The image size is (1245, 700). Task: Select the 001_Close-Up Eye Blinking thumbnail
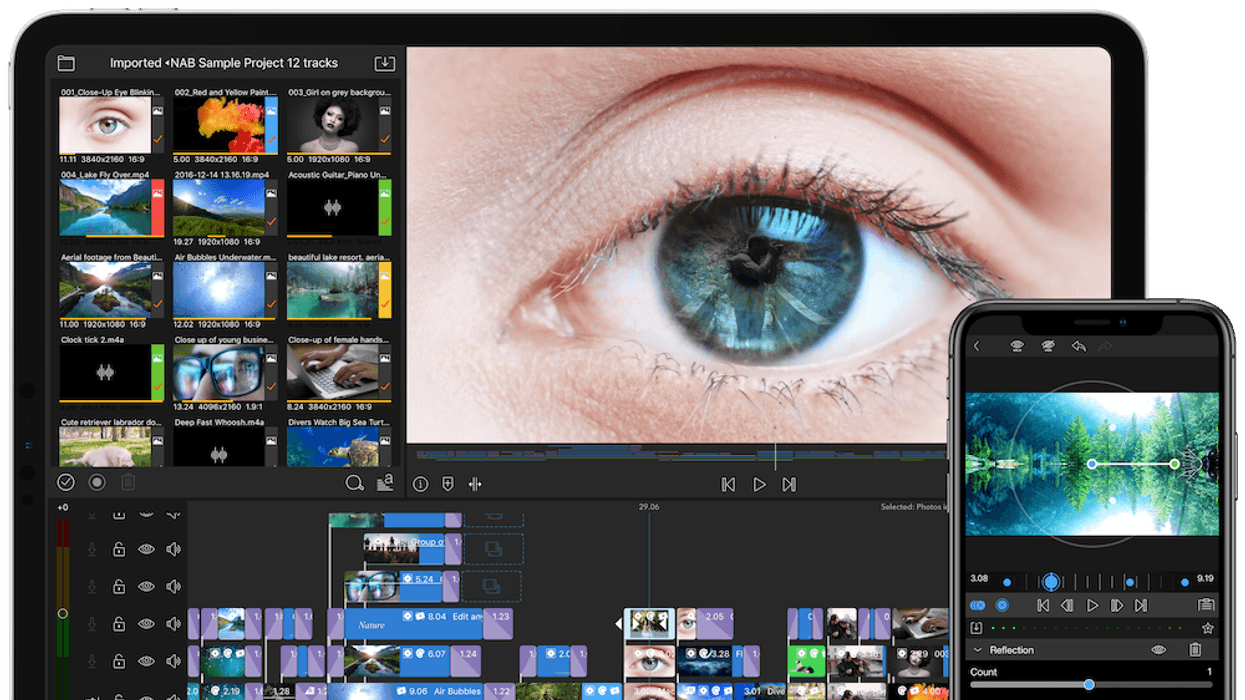coord(105,125)
